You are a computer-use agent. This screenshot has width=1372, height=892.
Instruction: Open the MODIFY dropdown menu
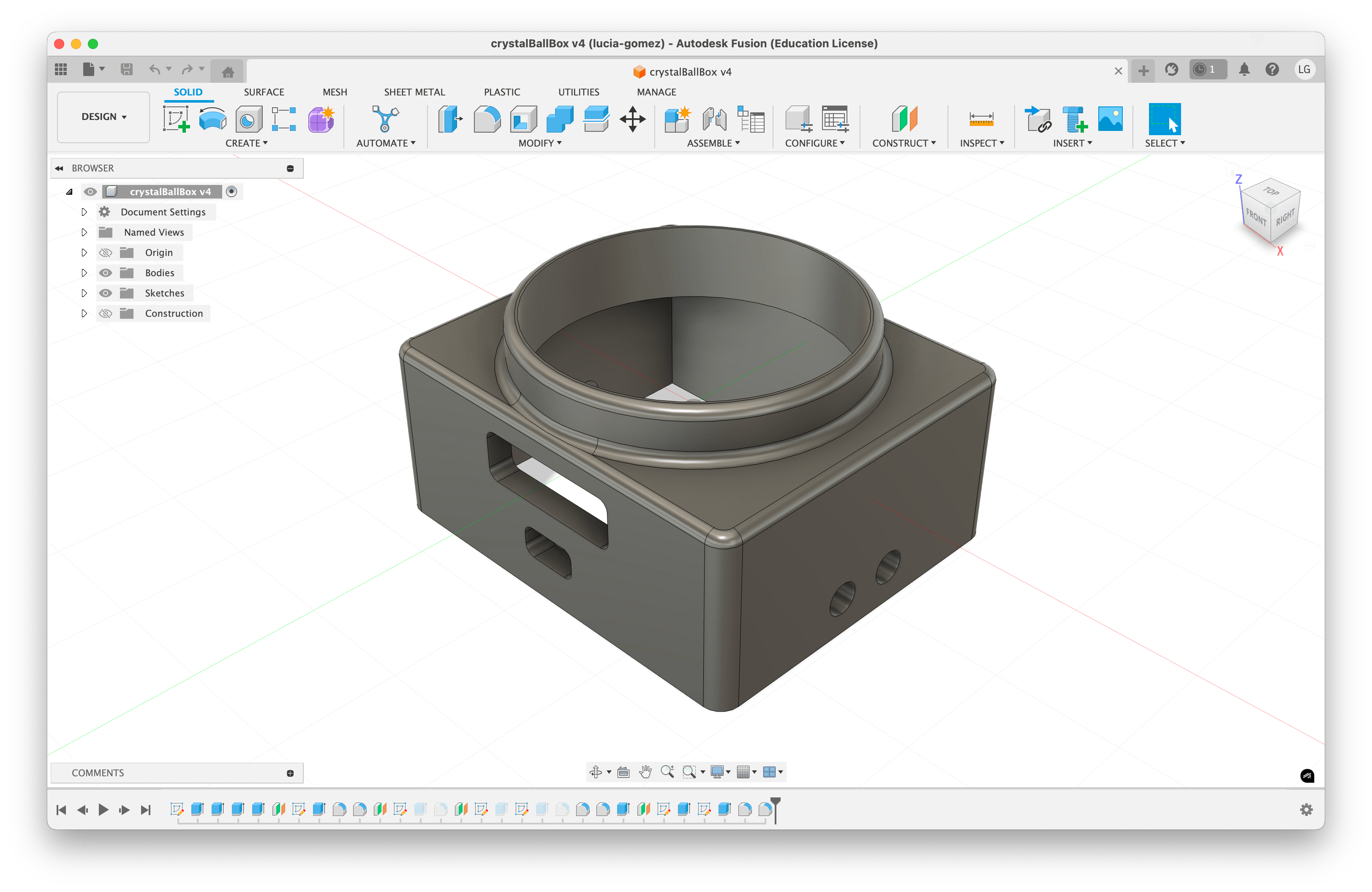[x=539, y=144]
